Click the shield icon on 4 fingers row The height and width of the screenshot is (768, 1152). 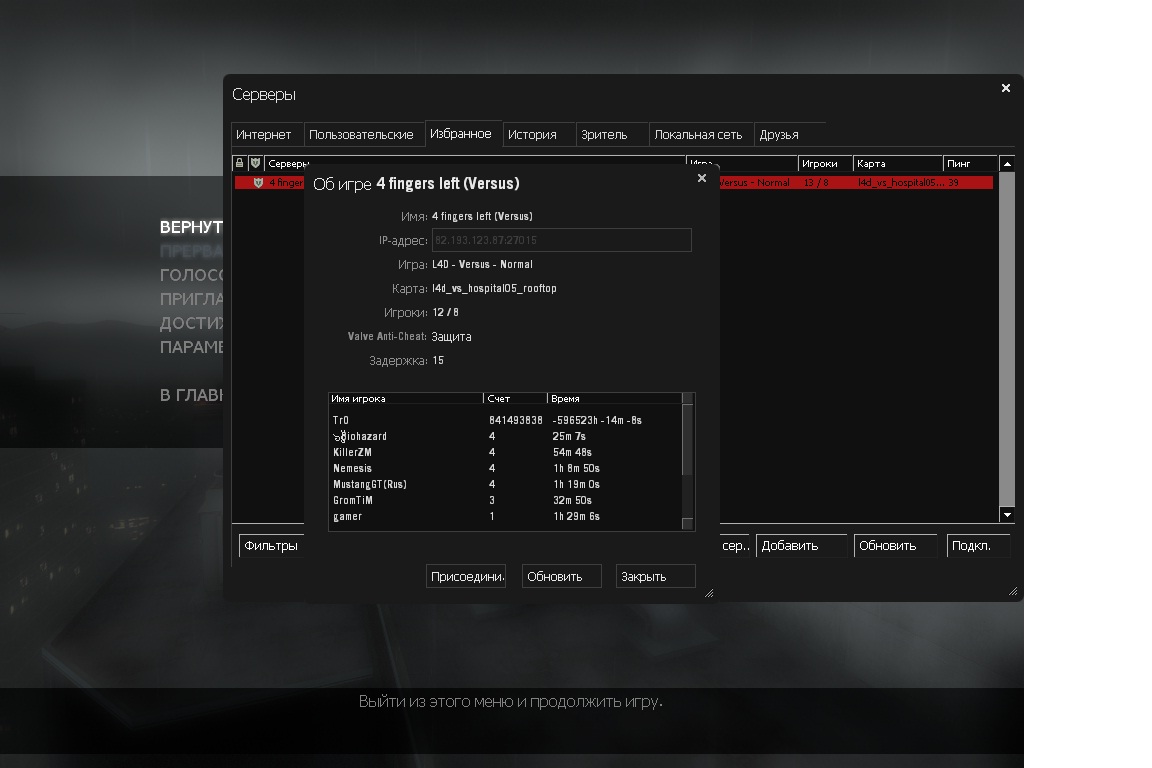coord(258,182)
